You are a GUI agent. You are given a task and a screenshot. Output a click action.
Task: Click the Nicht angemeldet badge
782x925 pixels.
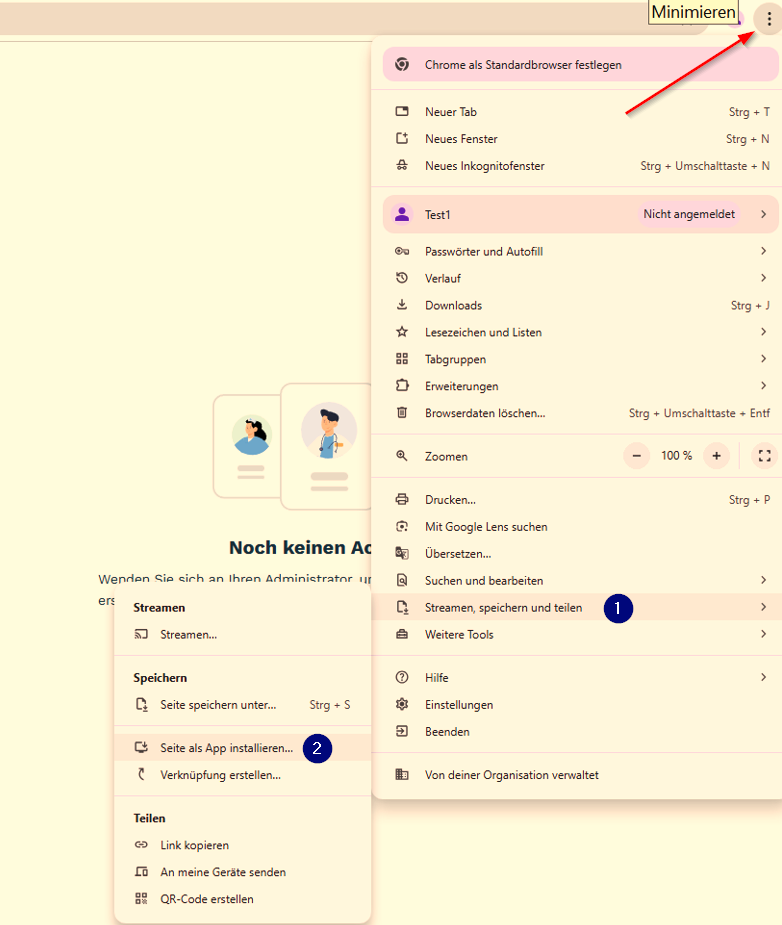689,214
